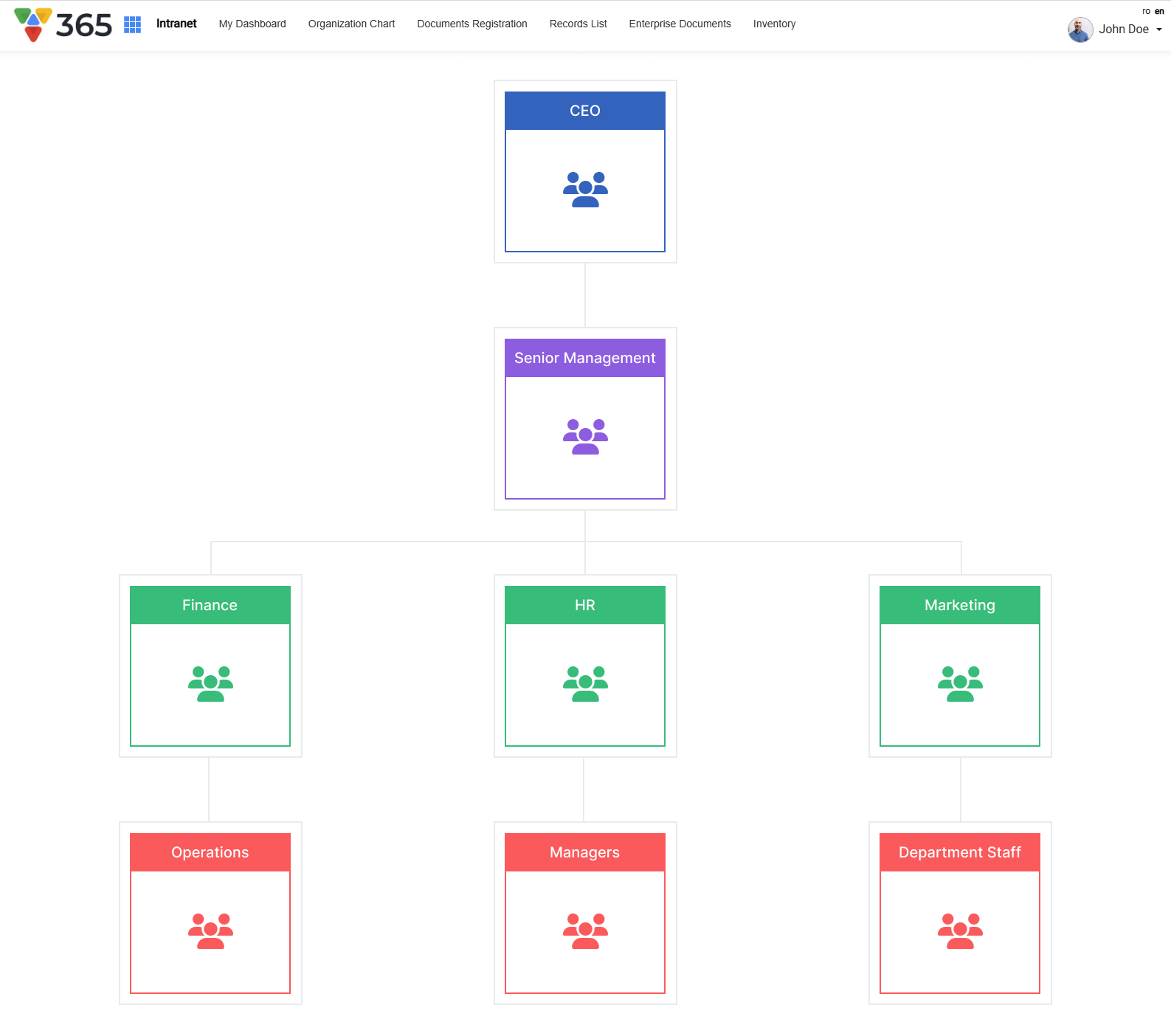Open the Records List menu item
The image size is (1171, 1036).
tap(578, 24)
